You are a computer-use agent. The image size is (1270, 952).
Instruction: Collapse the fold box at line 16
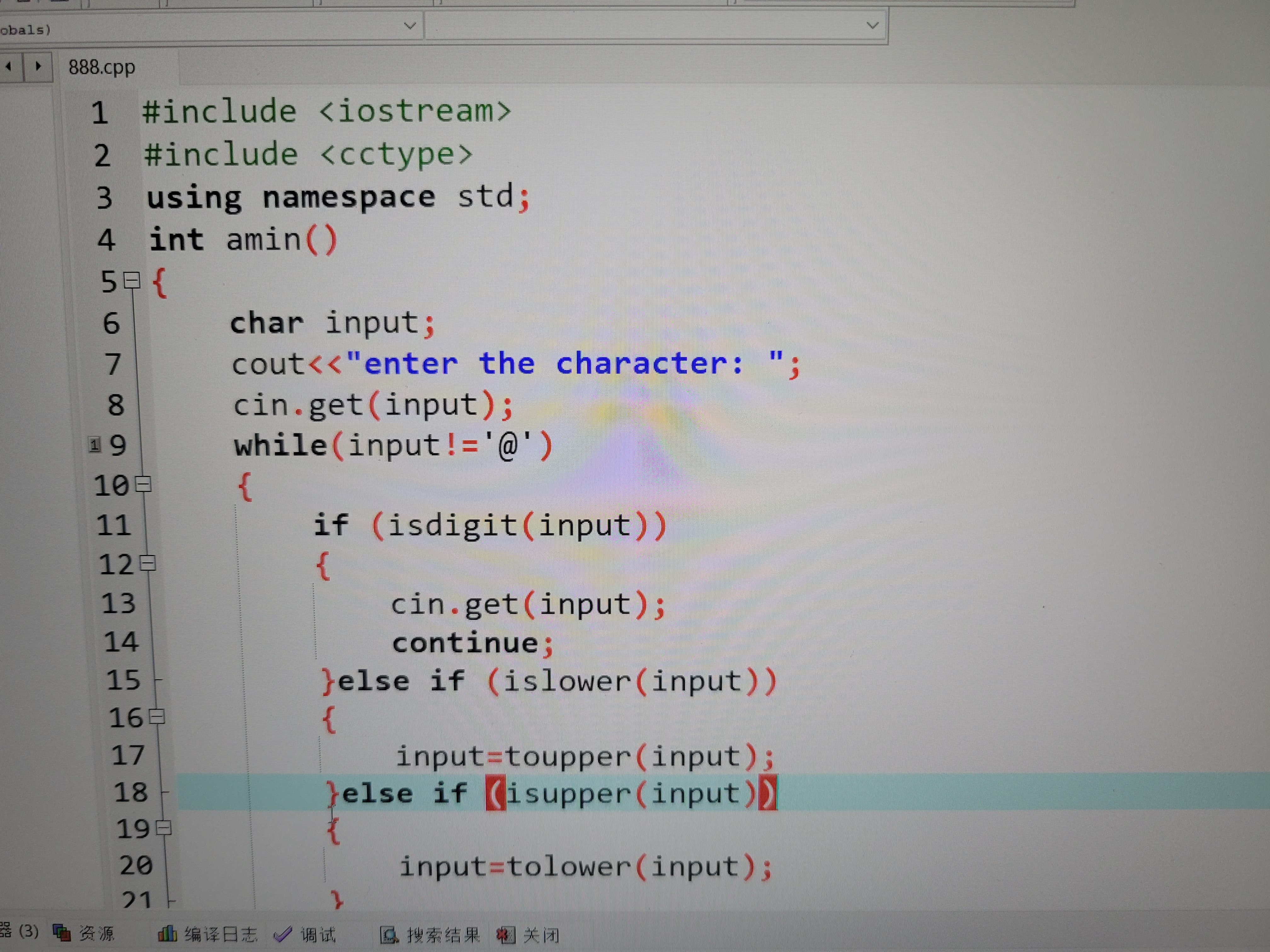[157, 717]
